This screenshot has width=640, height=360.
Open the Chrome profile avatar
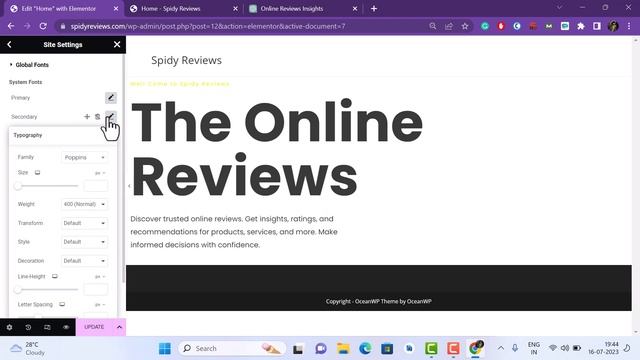[x=613, y=26]
